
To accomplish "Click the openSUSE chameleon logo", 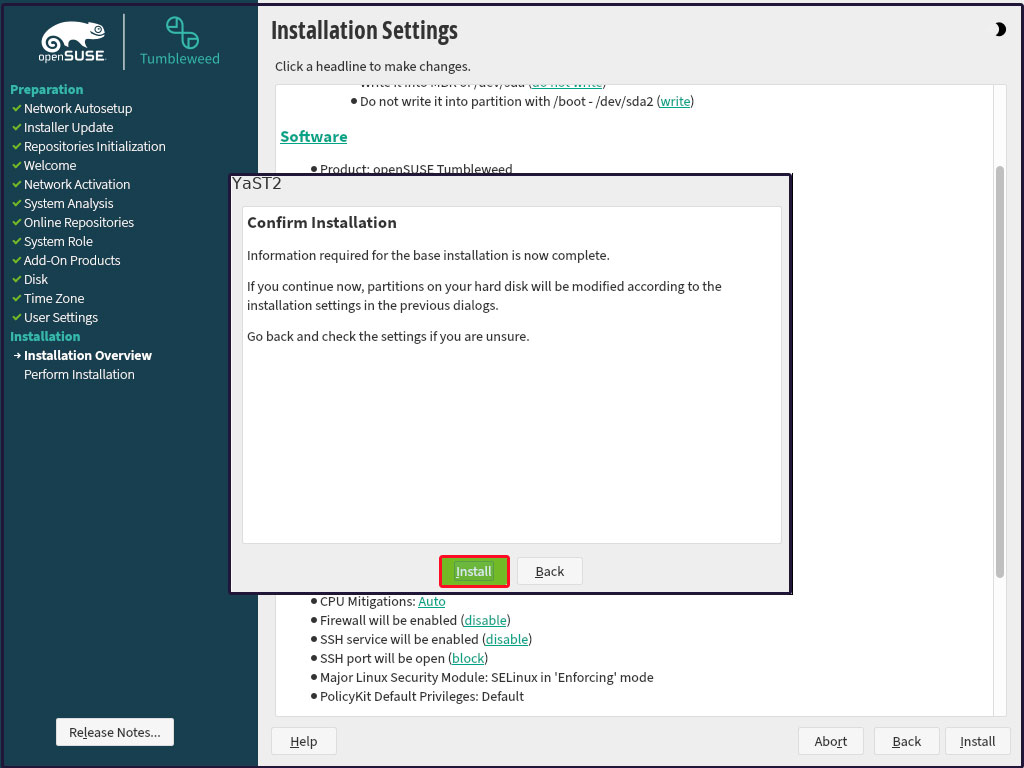I will [72, 42].
